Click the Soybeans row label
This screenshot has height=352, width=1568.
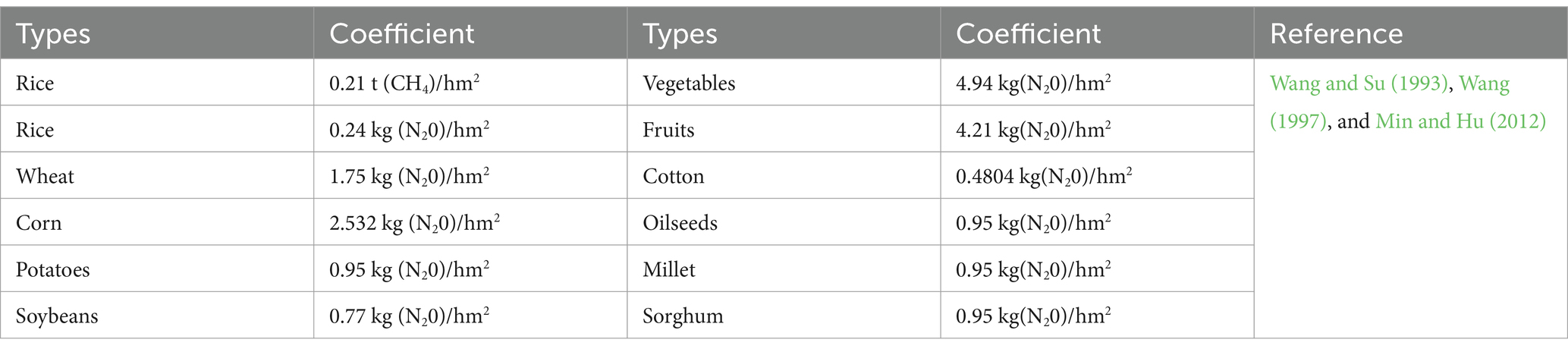pos(57,316)
